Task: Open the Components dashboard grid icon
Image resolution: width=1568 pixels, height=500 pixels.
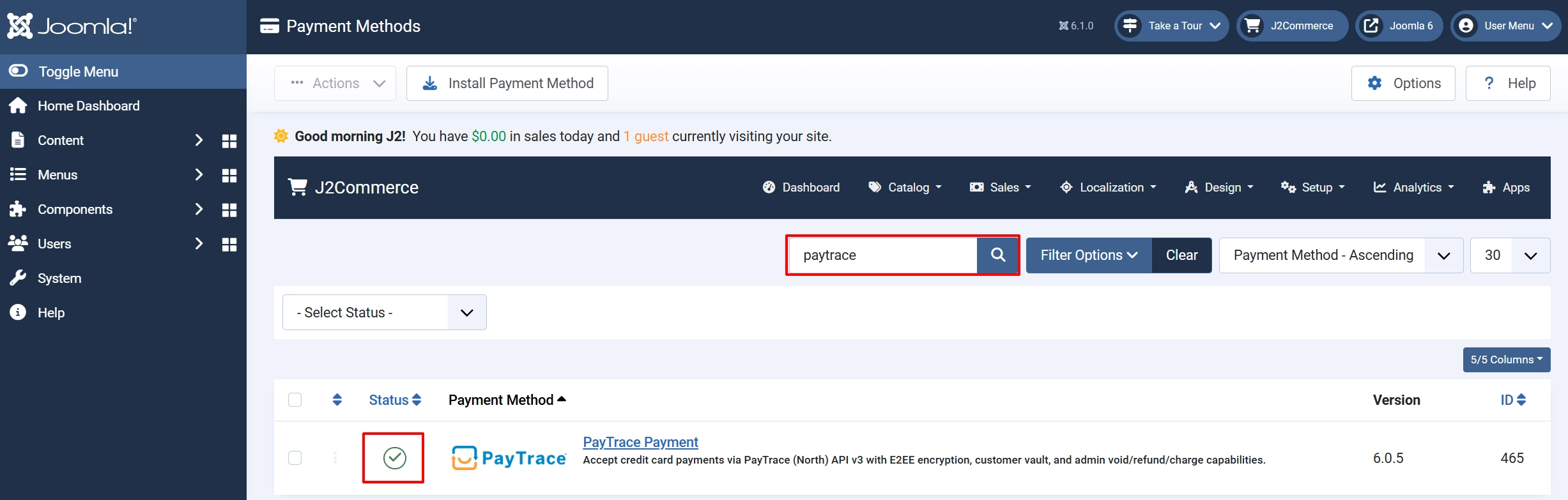Action: tap(229, 210)
